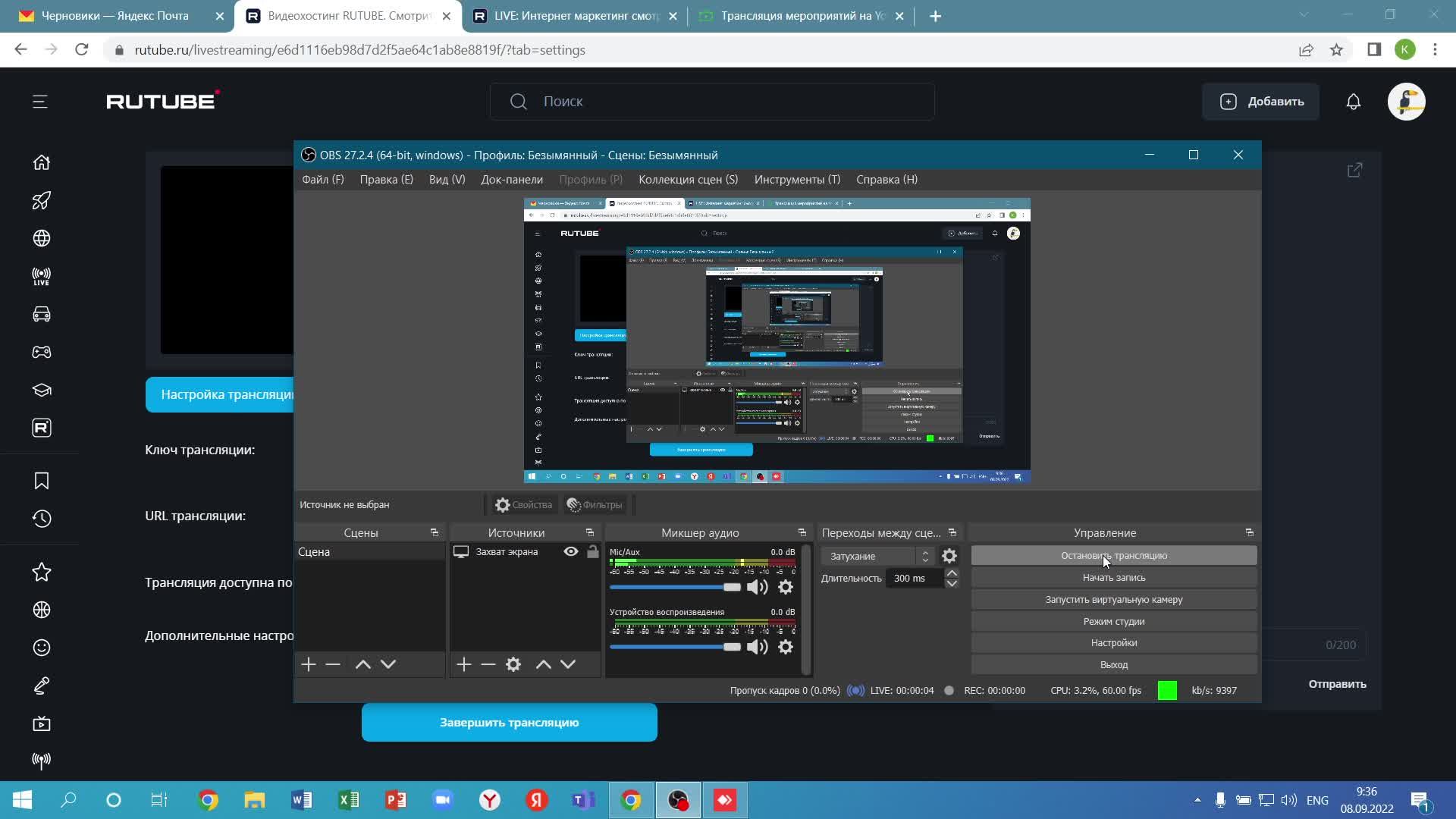Click Остановить трансляцию button

(1113, 556)
